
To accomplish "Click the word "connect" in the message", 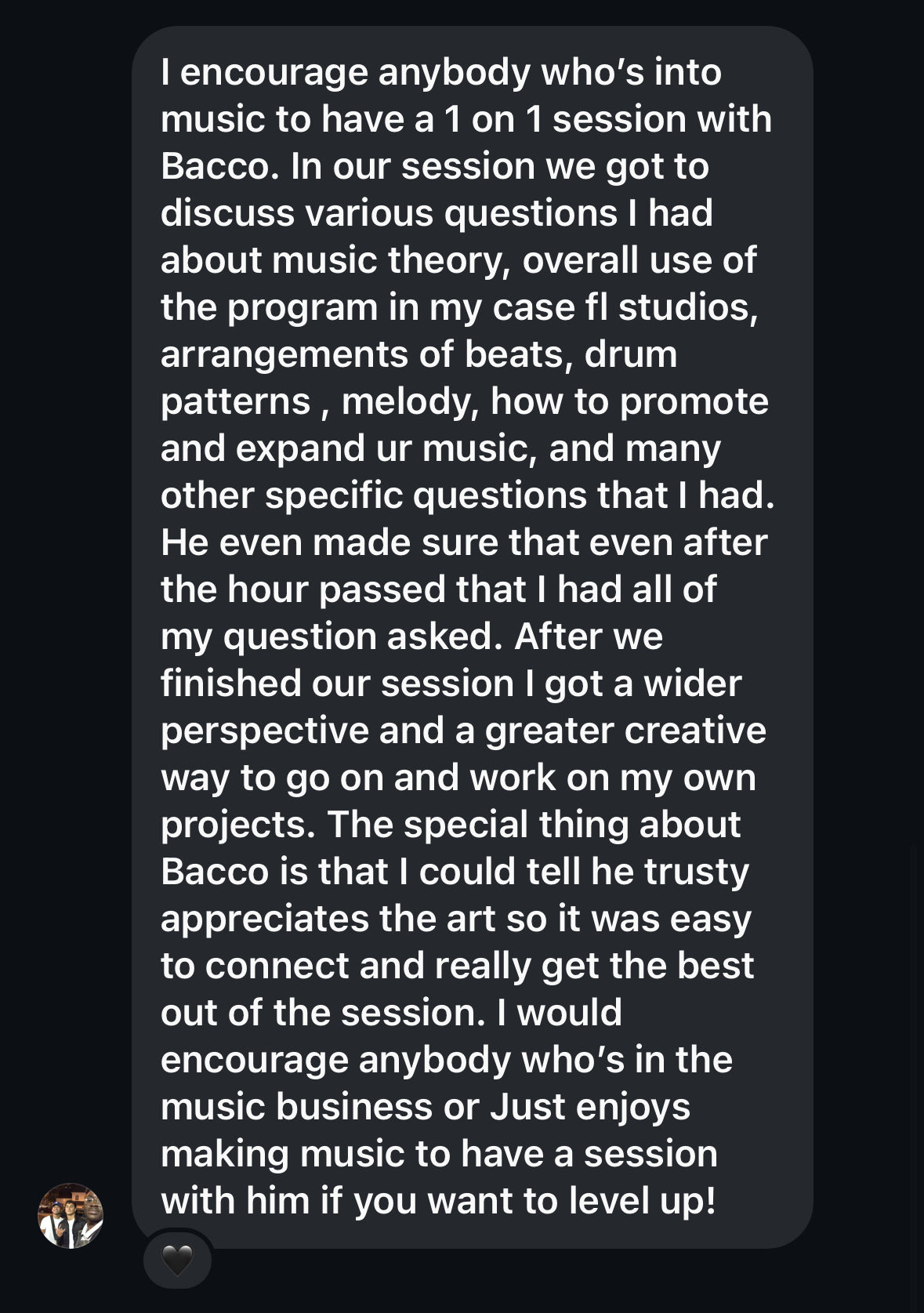I will coord(276,965).
